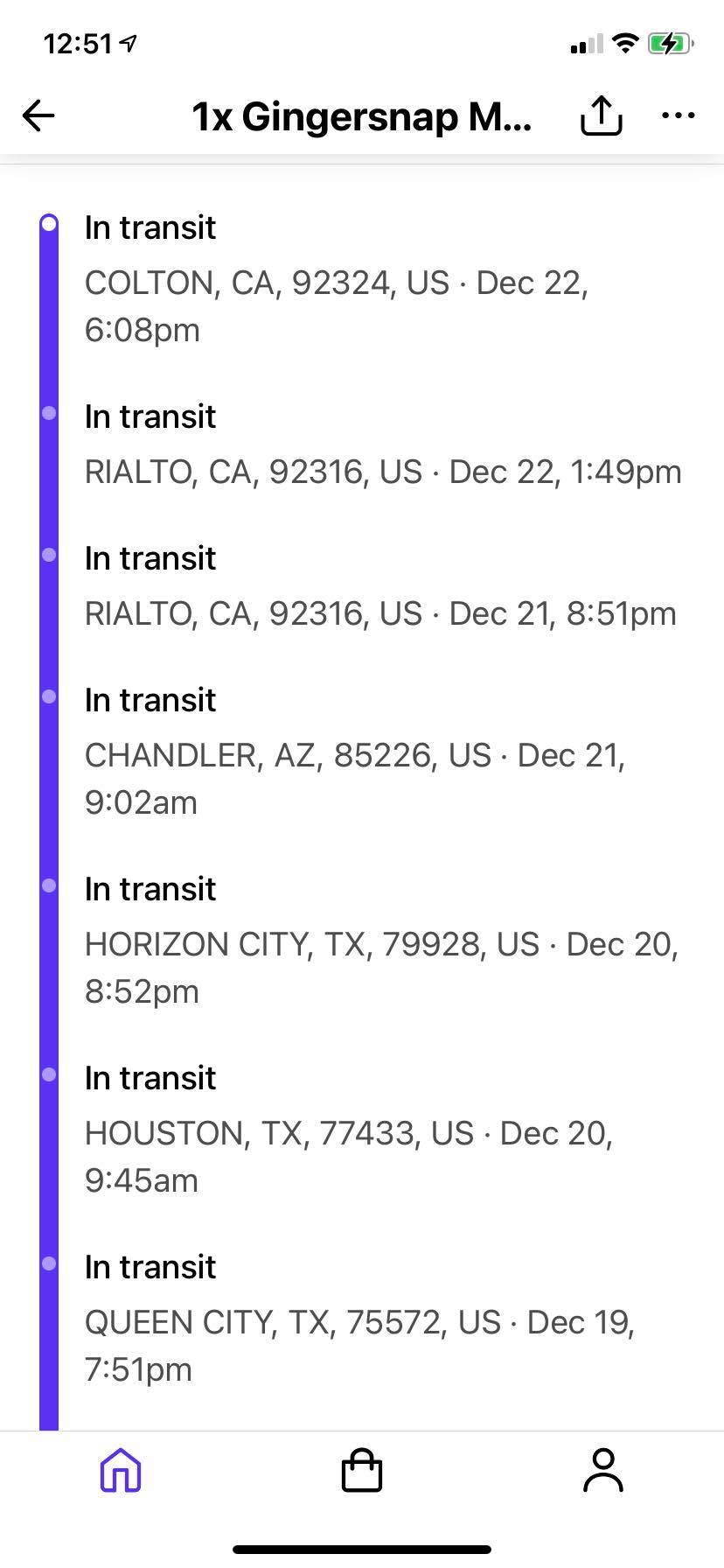
Task: Tap the topmost open-circle timeline marker
Action: tap(49, 225)
